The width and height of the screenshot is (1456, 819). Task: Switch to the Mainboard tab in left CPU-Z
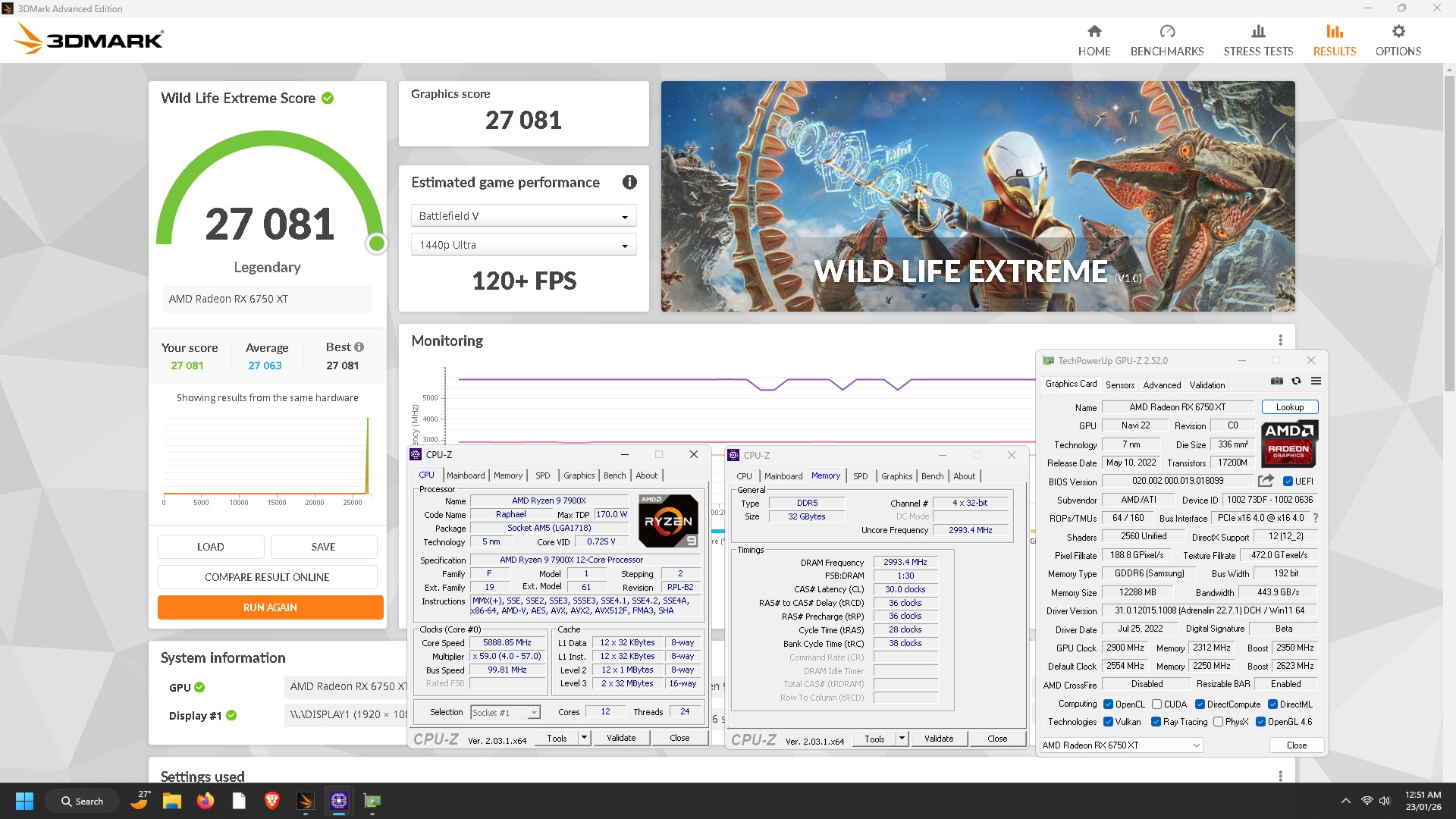click(x=466, y=475)
